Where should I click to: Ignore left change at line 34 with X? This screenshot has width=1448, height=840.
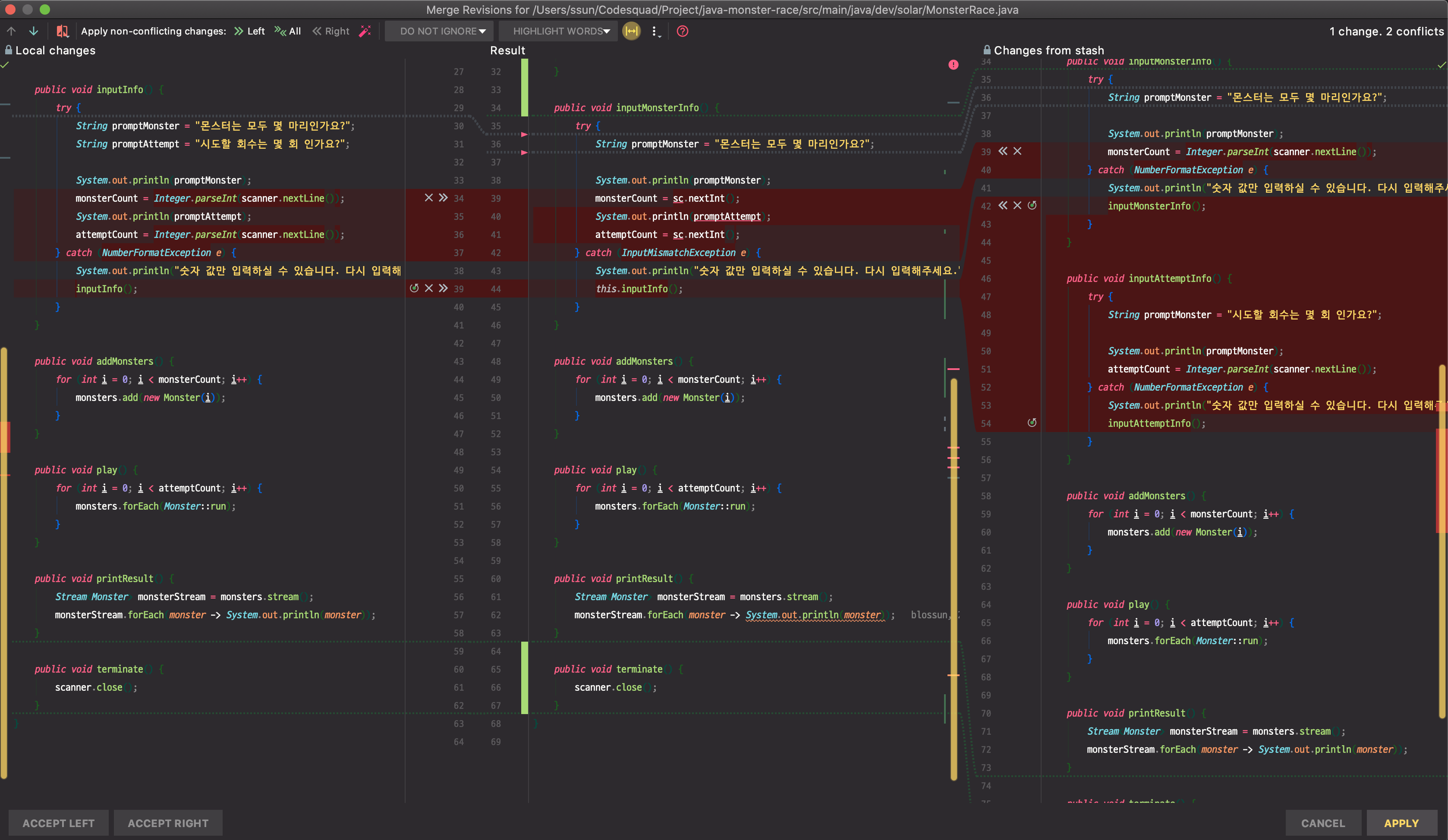pyautogui.click(x=428, y=197)
